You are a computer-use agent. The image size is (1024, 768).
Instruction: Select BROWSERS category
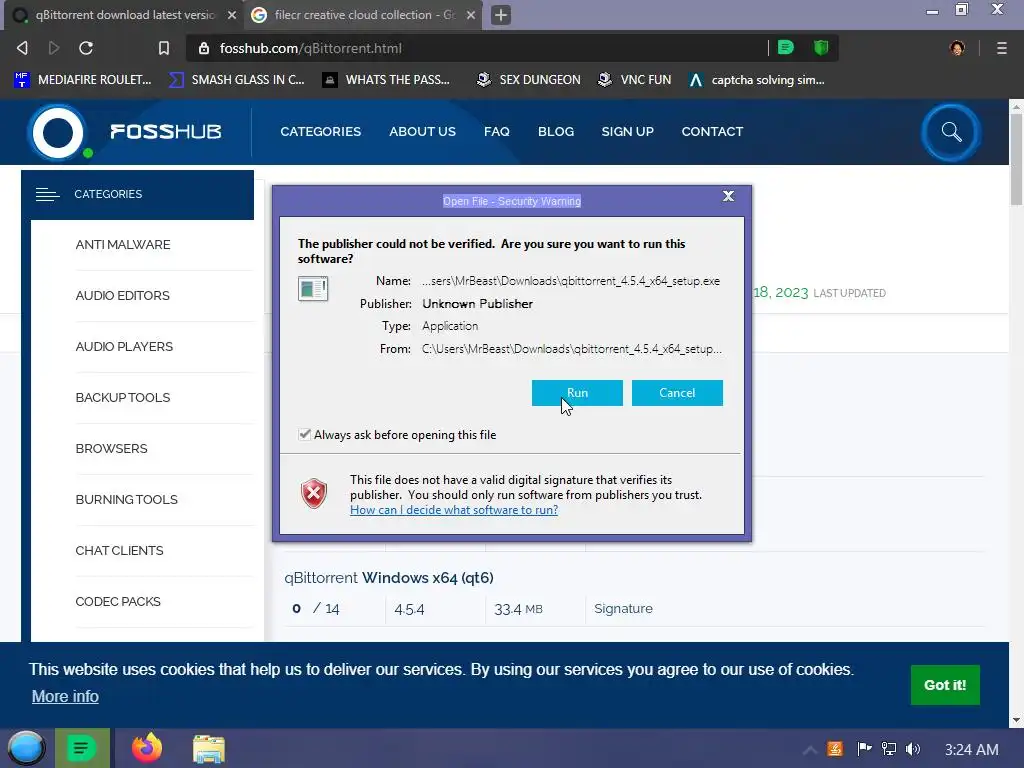(x=112, y=448)
